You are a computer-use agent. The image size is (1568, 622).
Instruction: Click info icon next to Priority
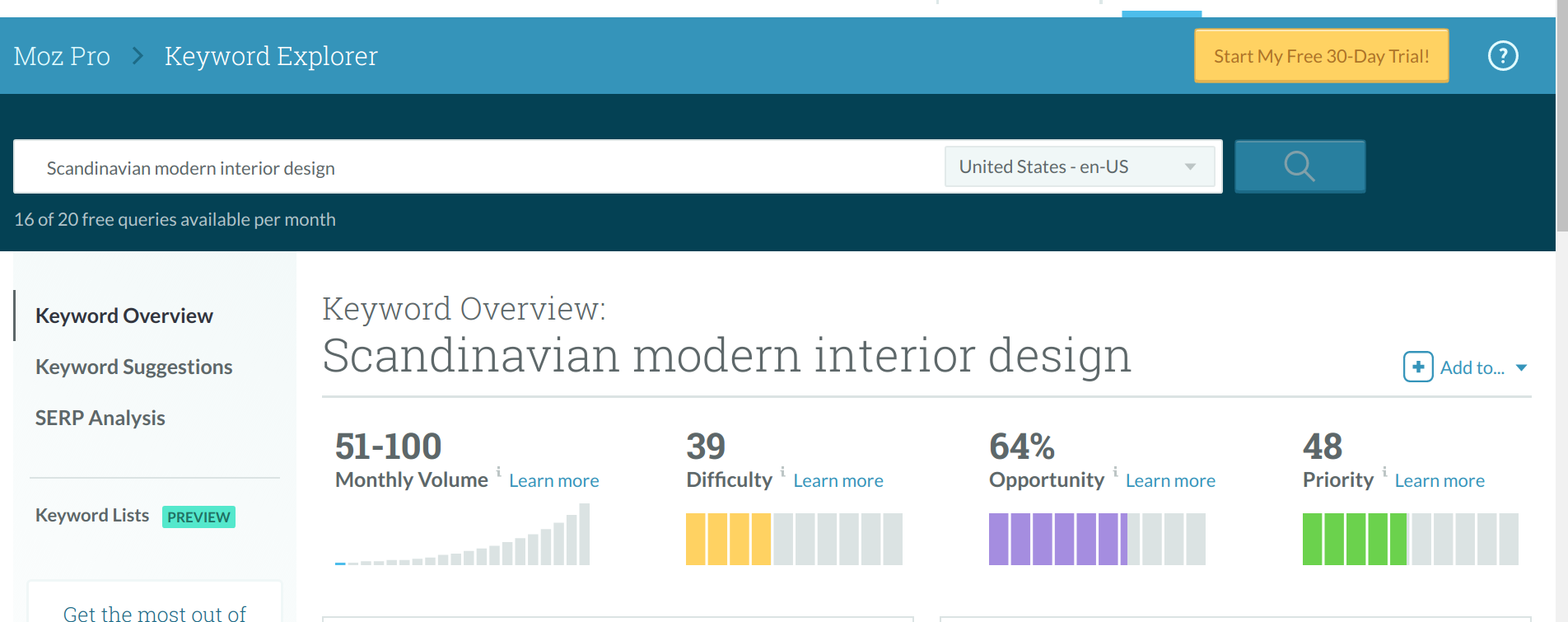click(x=1384, y=471)
